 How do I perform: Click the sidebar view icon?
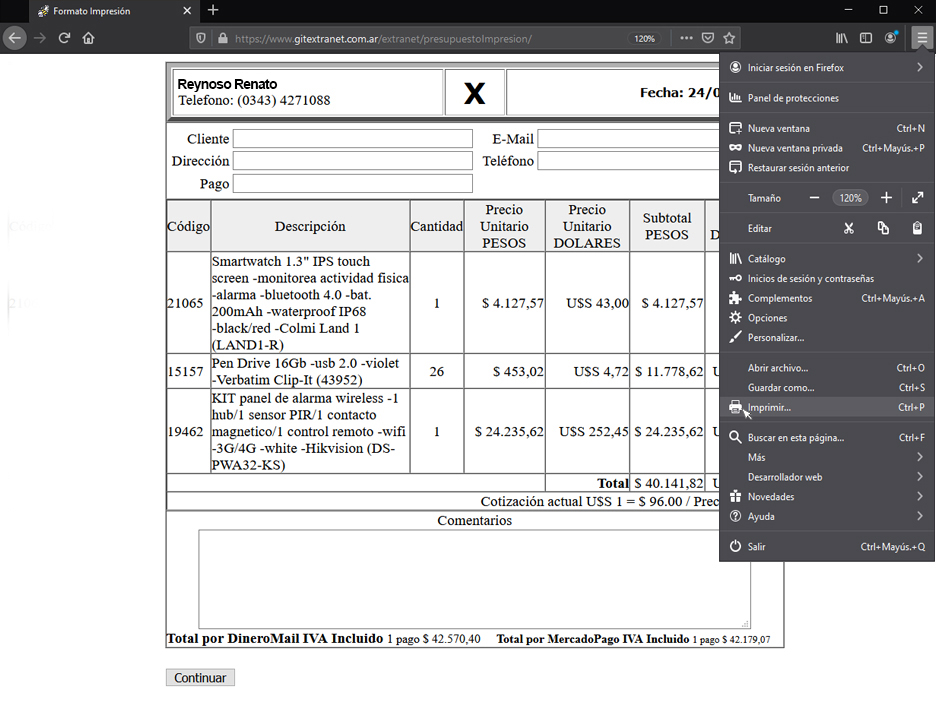(865, 37)
